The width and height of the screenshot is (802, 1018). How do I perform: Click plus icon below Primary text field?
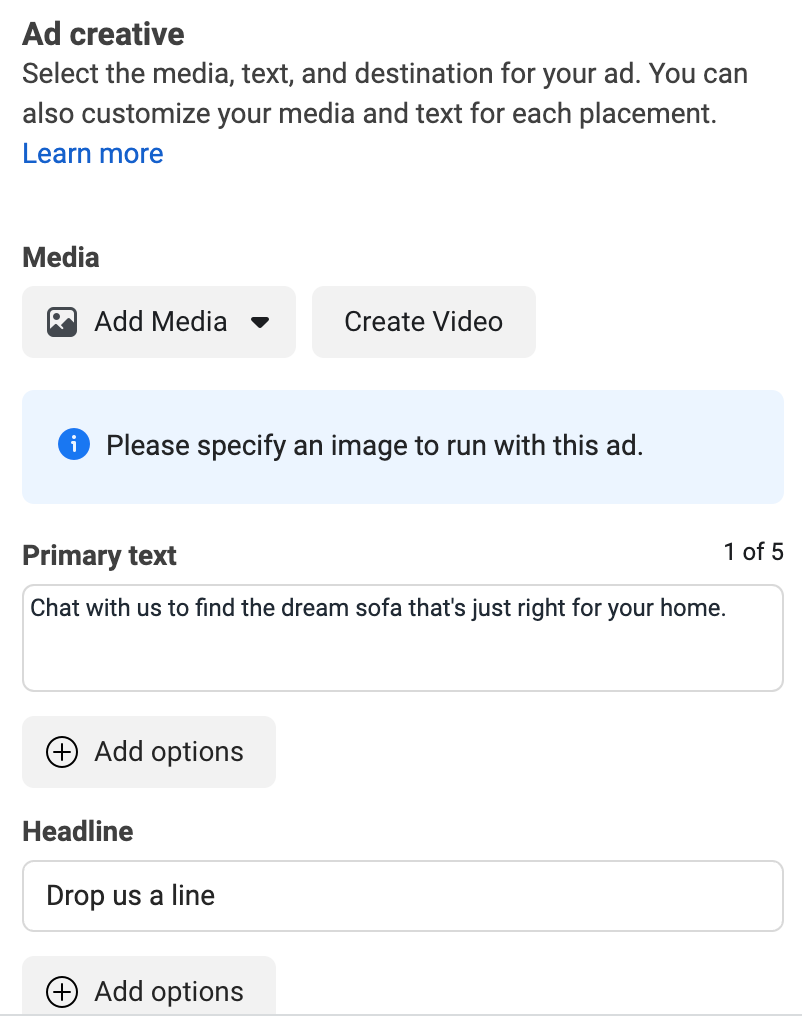pos(62,752)
